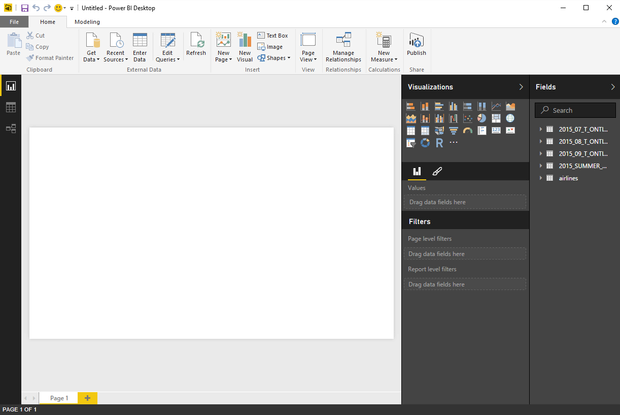
Task: Click the New Visual button
Action: click(245, 47)
